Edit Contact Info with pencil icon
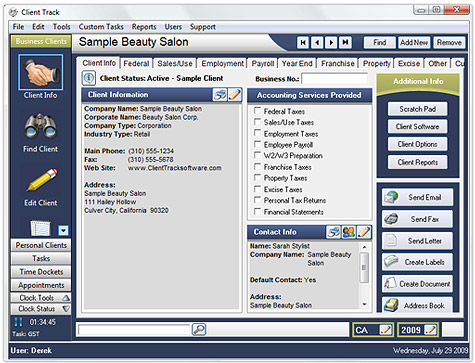 coord(364,232)
